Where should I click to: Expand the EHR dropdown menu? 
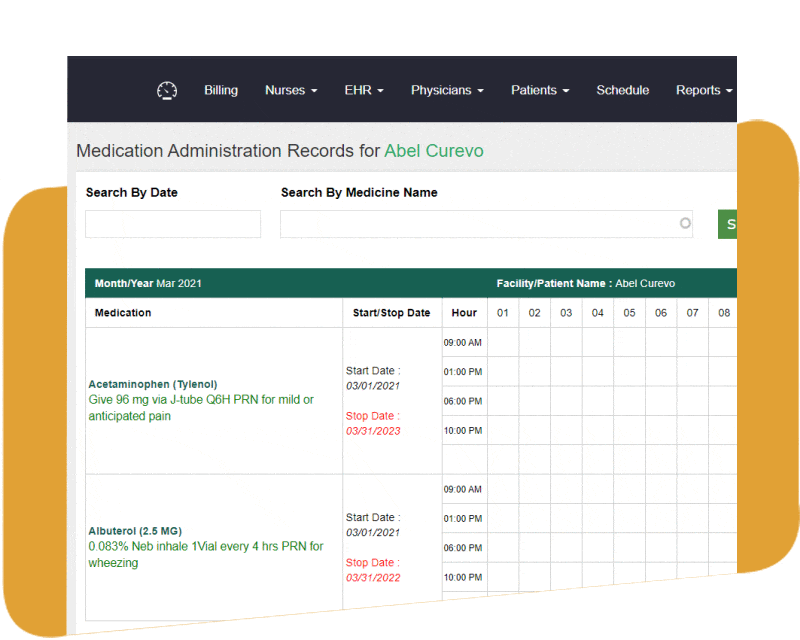pos(364,90)
